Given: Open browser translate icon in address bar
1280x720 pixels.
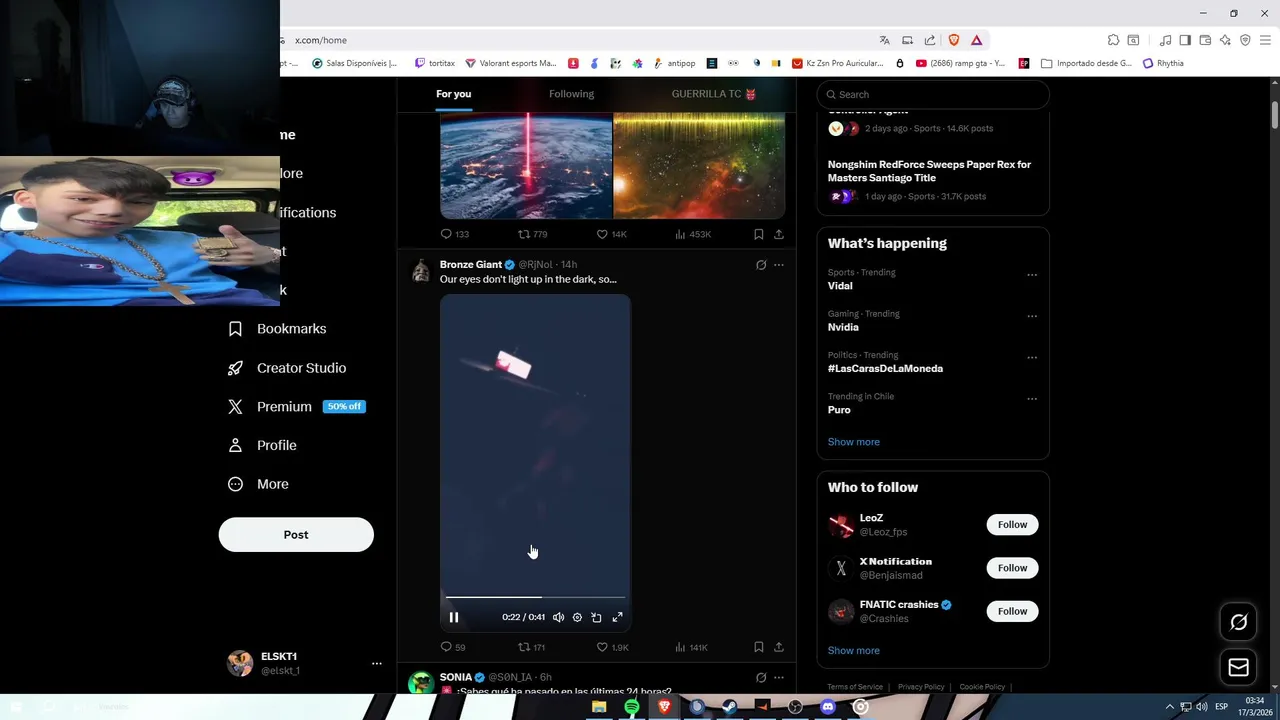Looking at the screenshot, I should coord(884,40).
